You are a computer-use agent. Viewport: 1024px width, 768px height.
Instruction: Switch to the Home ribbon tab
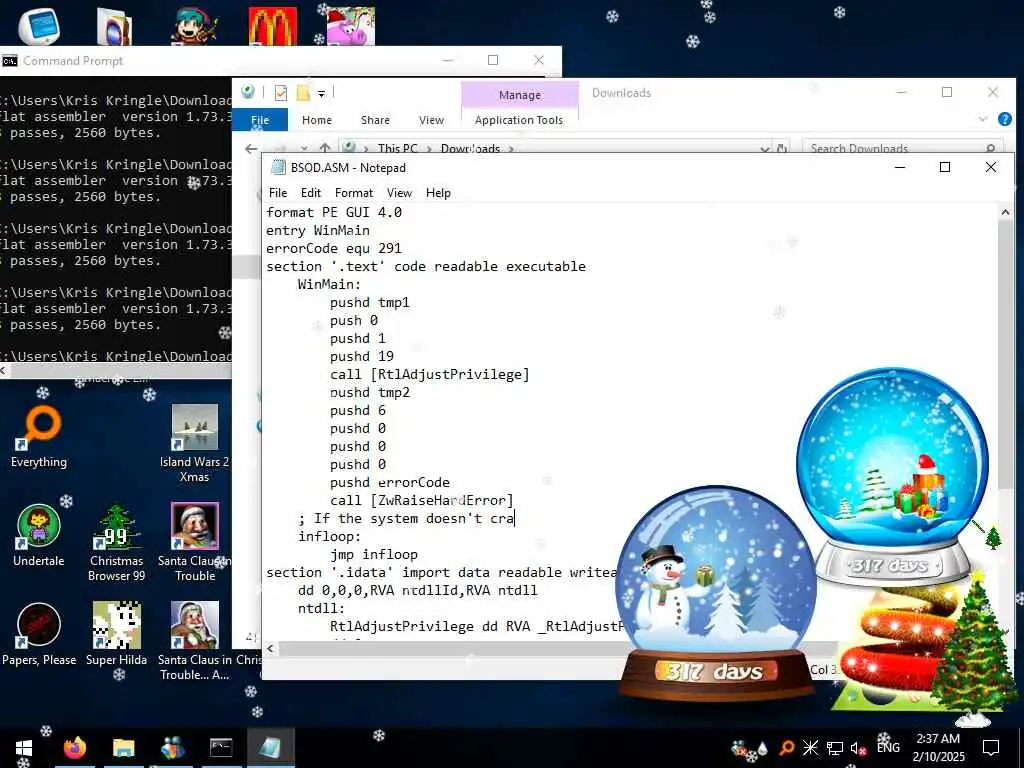tap(317, 120)
